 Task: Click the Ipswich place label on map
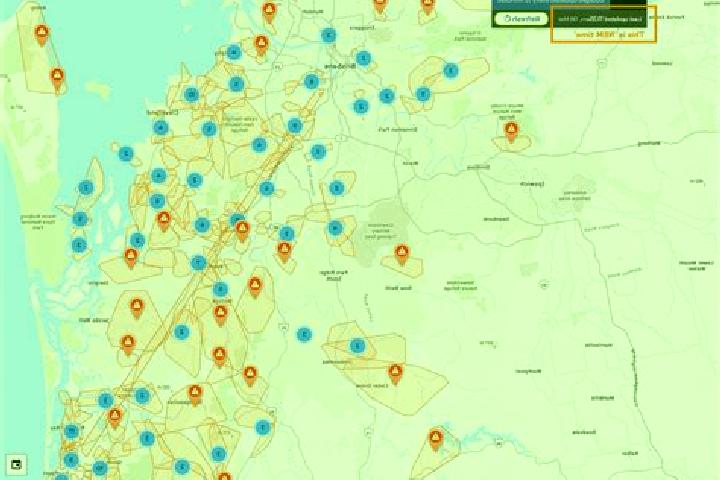(x=532, y=184)
